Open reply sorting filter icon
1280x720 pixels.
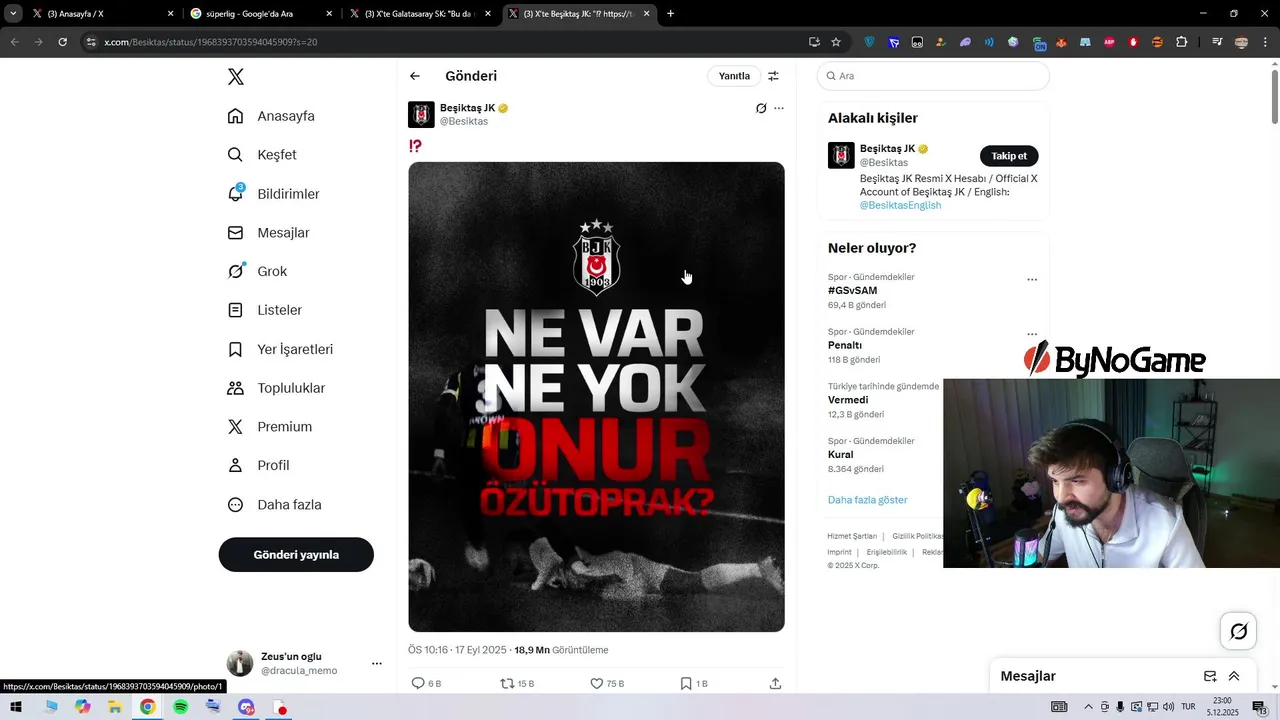[x=773, y=76]
